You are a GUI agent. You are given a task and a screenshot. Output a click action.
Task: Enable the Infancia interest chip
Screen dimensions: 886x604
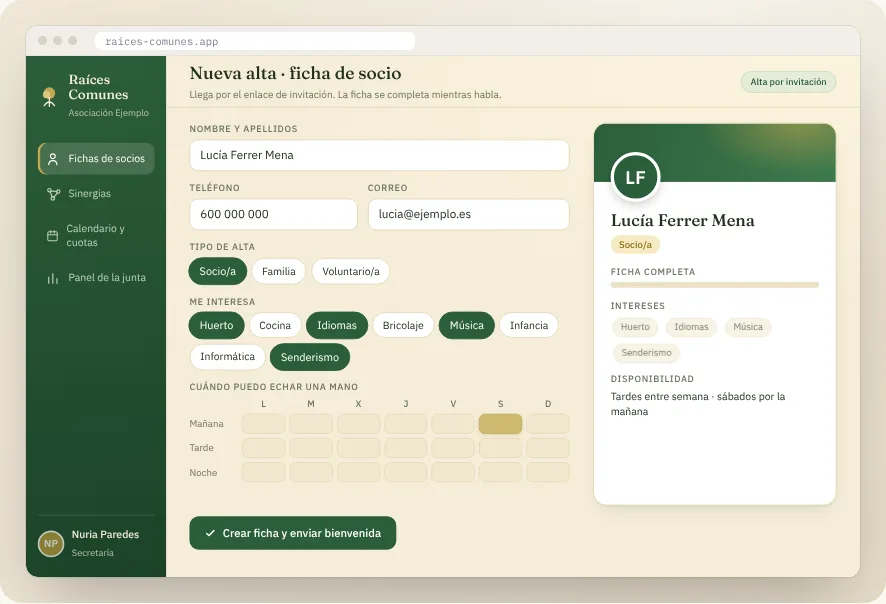click(x=529, y=325)
